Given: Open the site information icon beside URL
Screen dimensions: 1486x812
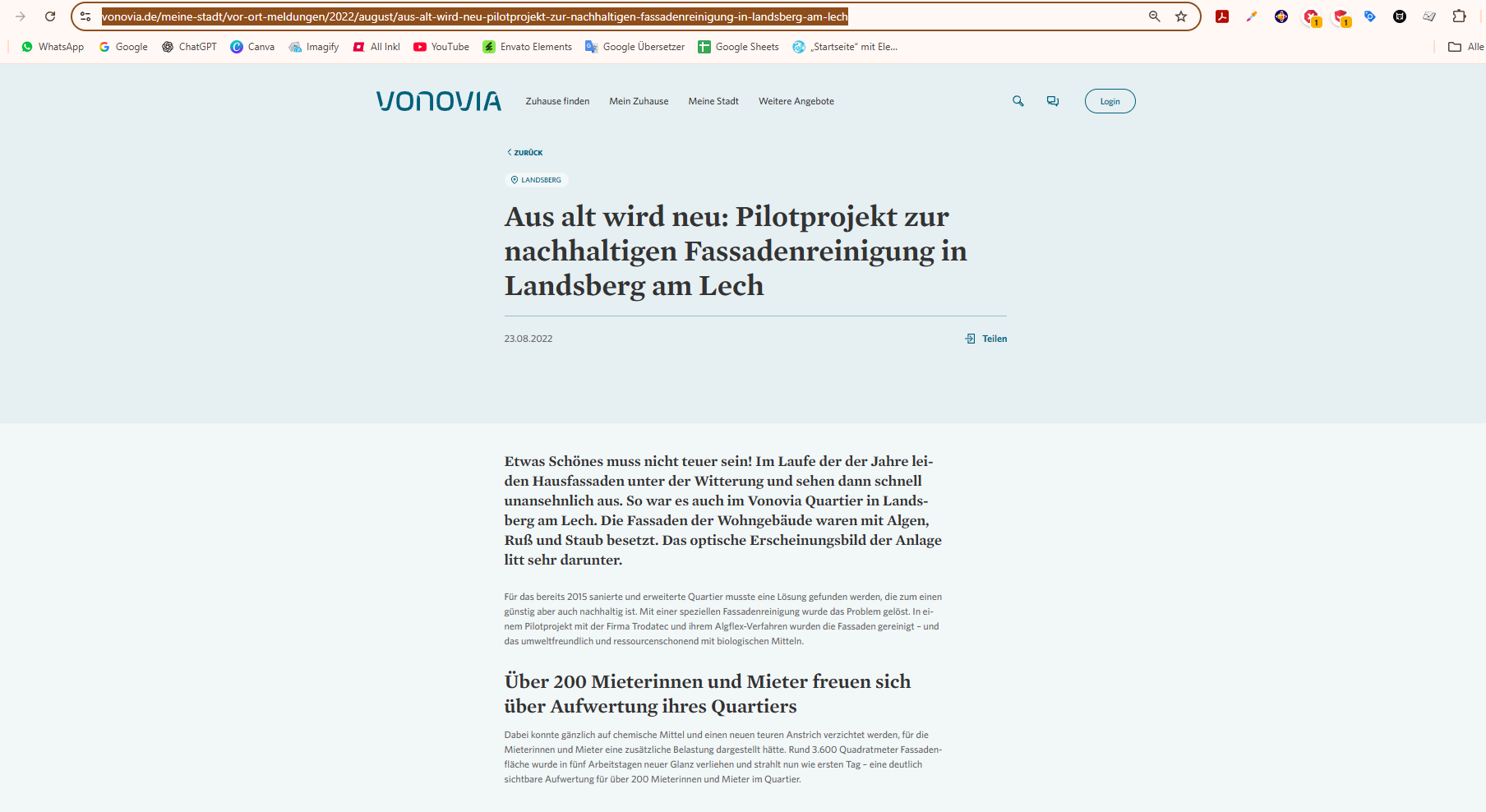Looking at the screenshot, I should [x=85, y=16].
